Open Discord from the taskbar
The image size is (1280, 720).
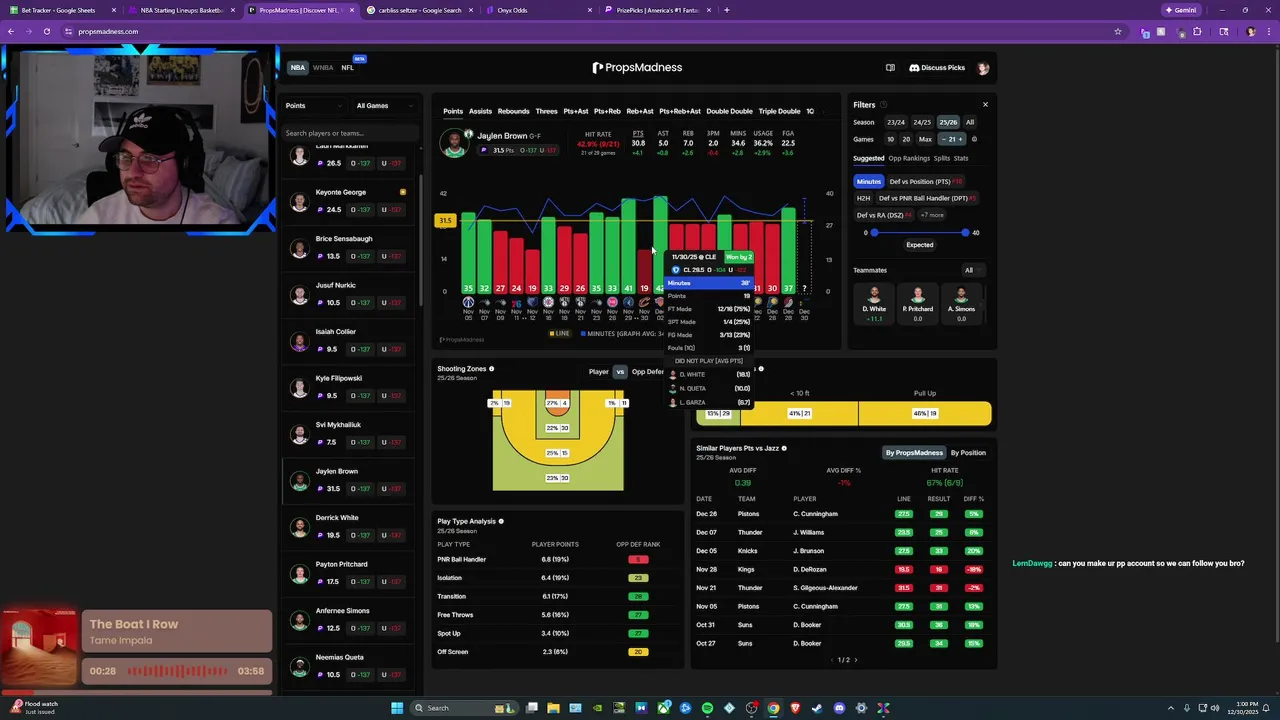(x=839, y=708)
